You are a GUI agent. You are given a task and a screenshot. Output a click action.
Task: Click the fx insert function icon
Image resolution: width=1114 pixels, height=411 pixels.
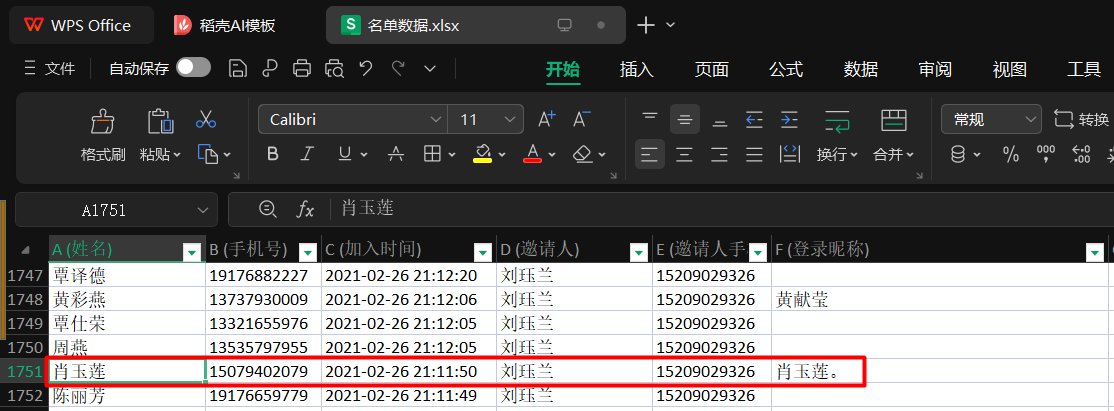[305, 209]
